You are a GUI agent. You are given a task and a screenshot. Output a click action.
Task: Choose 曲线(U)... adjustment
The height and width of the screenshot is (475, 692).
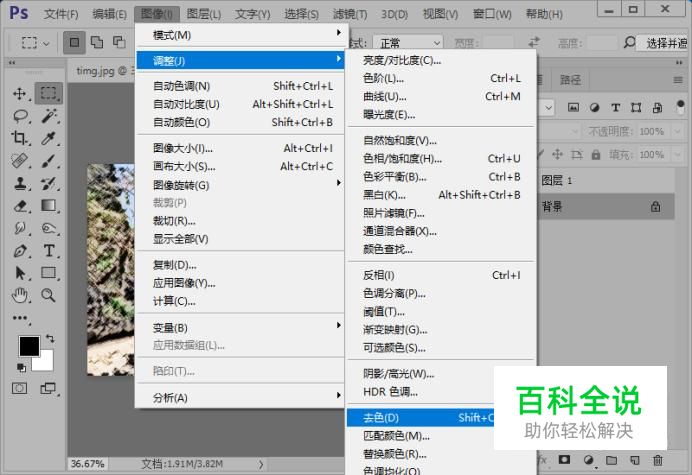[x=442, y=96]
